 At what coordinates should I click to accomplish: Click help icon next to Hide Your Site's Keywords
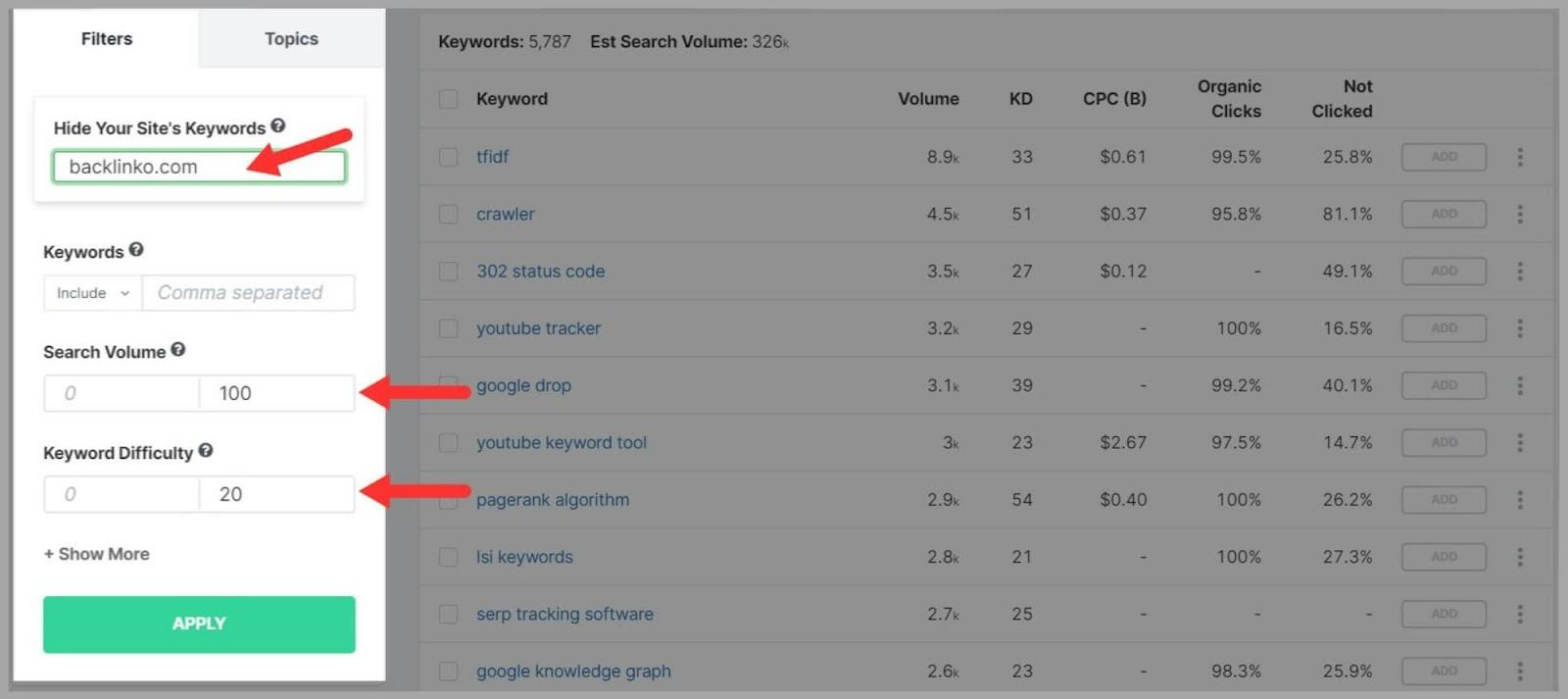[278, 126]
